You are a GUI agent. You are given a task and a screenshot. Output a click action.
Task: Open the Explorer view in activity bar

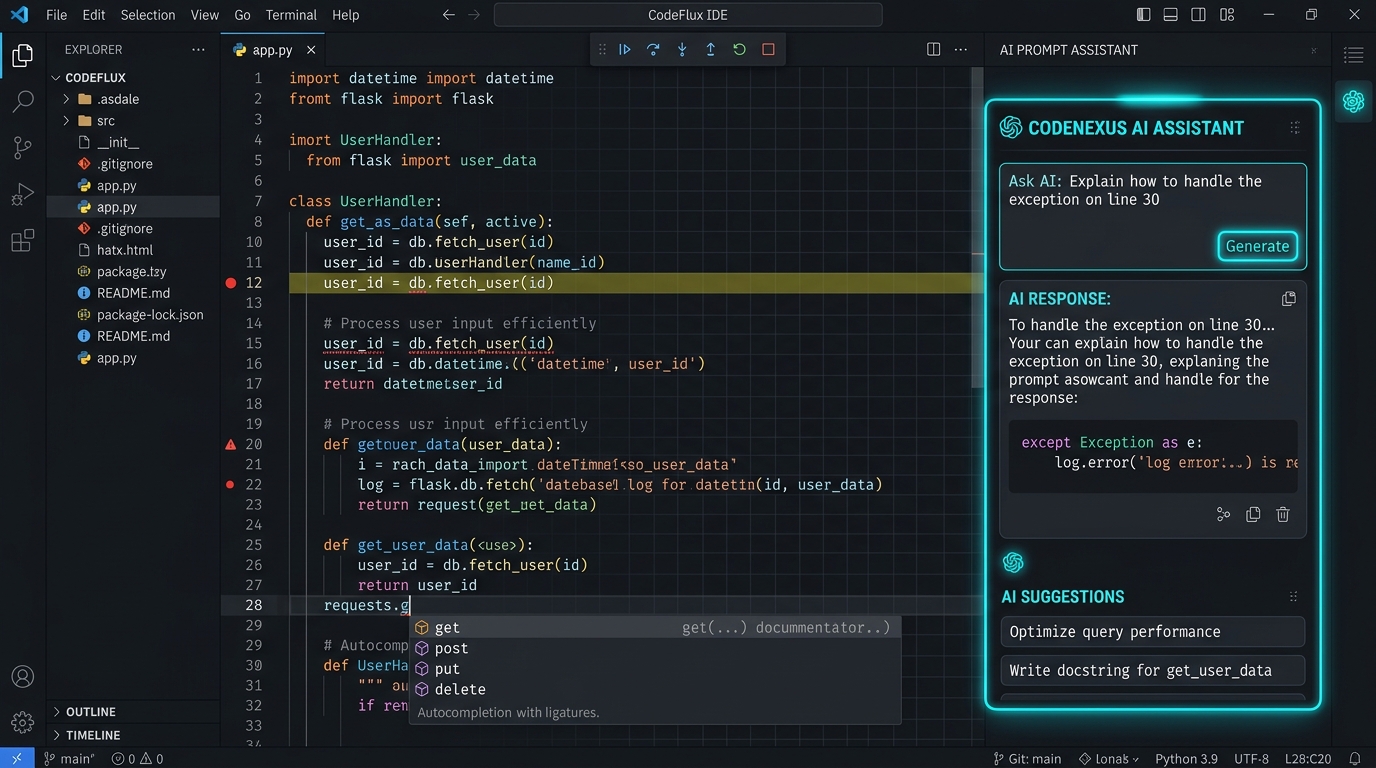point(22,56)
